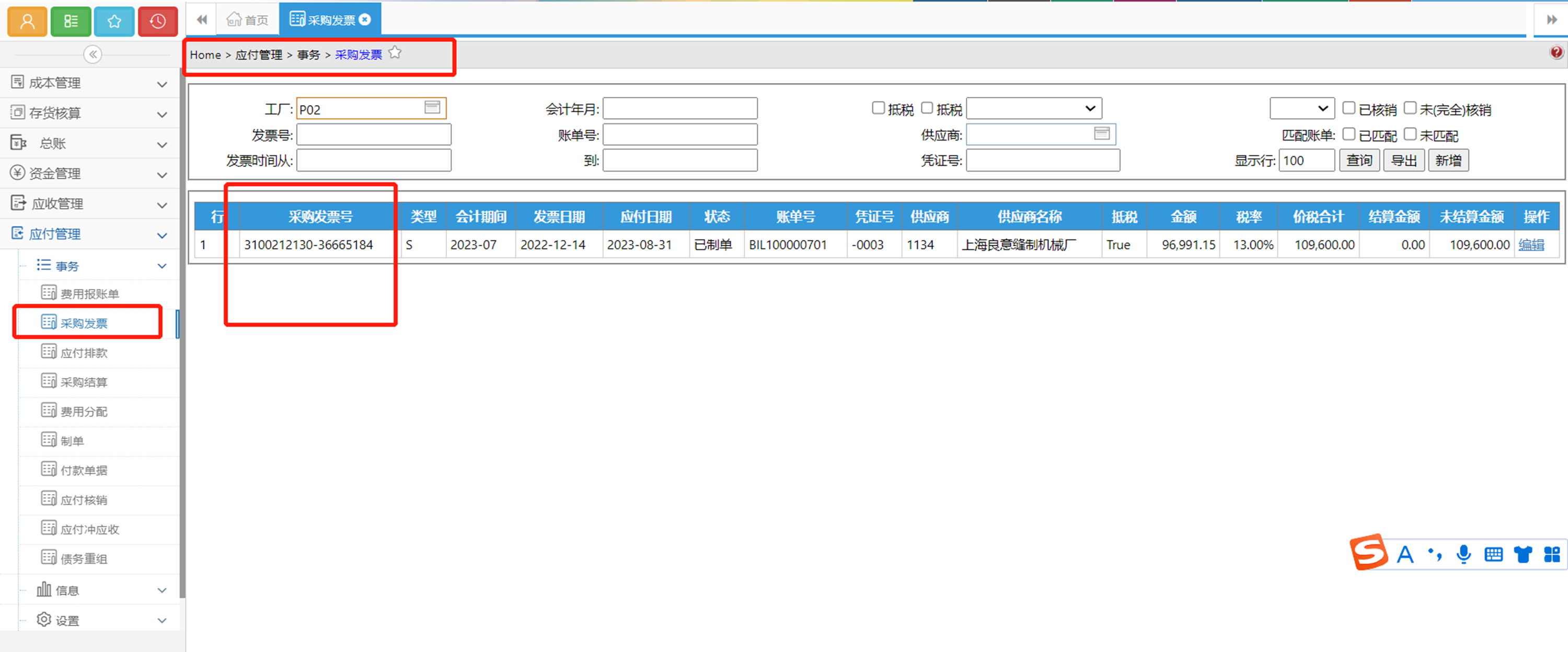Tick the first 抵税 checkbox

[878, 108]
